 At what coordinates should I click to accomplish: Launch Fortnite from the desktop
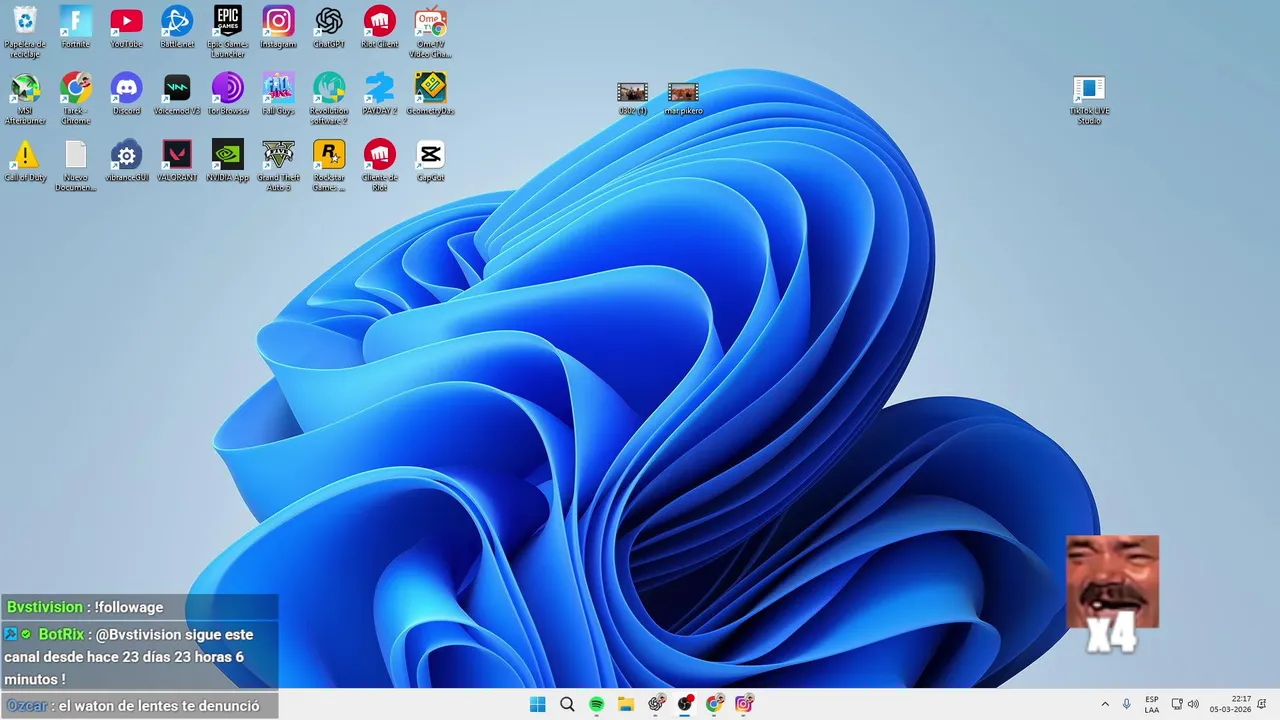coord(76,27)
